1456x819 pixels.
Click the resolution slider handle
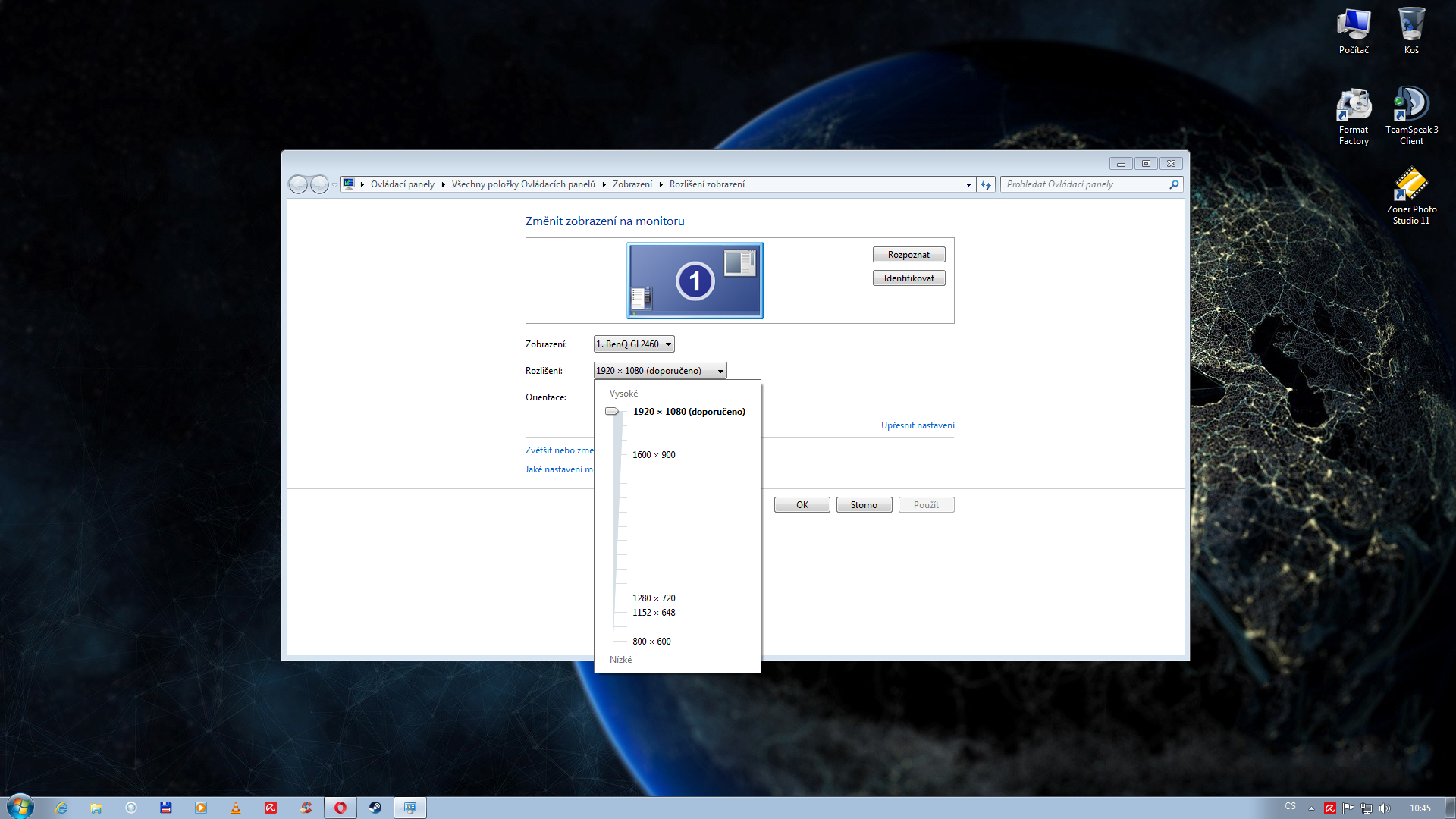coord(612,412)
